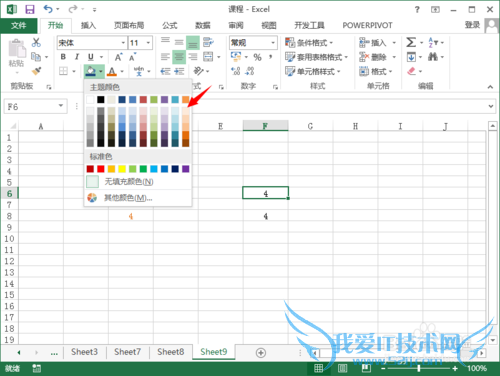
Task: Click the Orientation text angle icon
Action: (x=198, y=71)
